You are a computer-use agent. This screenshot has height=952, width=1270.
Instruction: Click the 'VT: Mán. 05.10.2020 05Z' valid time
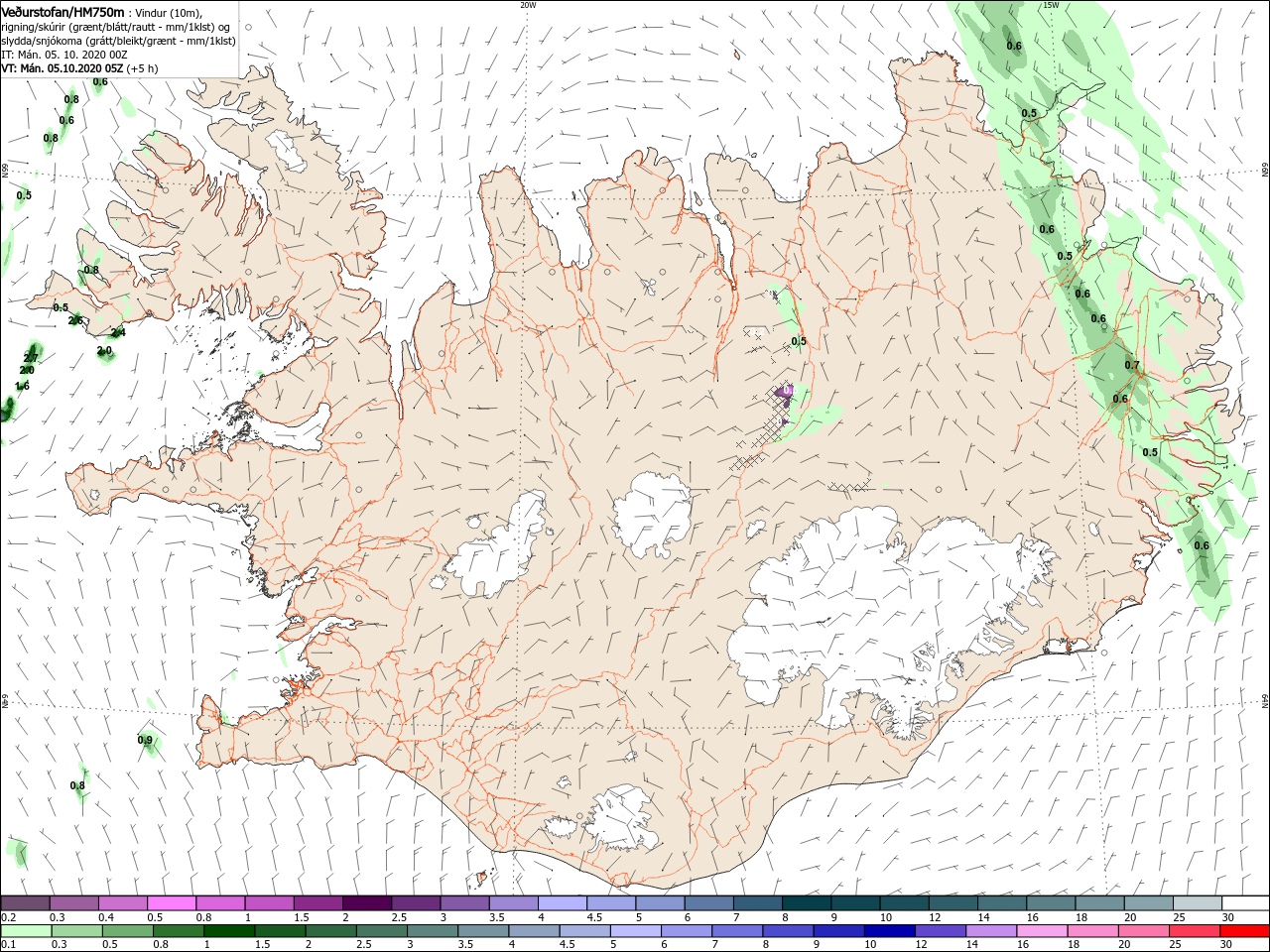tap(63, 68)
